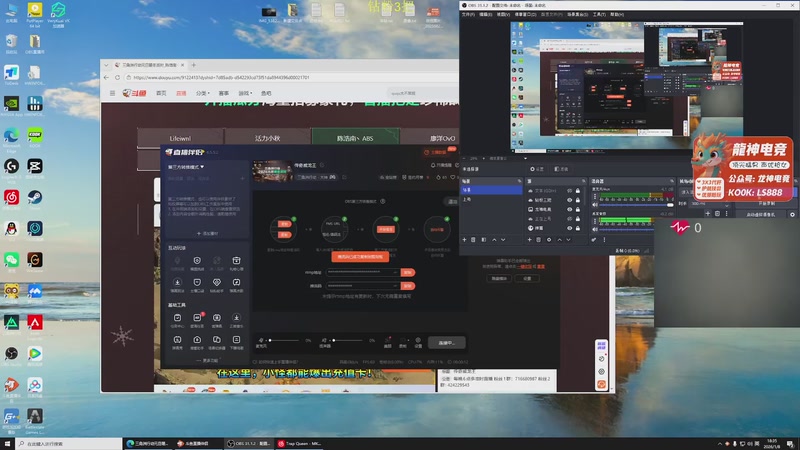Open OBS 帮助 menu

coord(616,14)
